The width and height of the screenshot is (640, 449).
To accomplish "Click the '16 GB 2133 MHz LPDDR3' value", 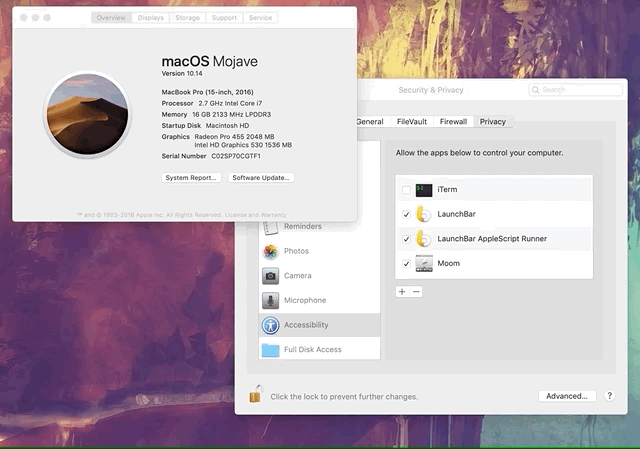I will [231, 115].
